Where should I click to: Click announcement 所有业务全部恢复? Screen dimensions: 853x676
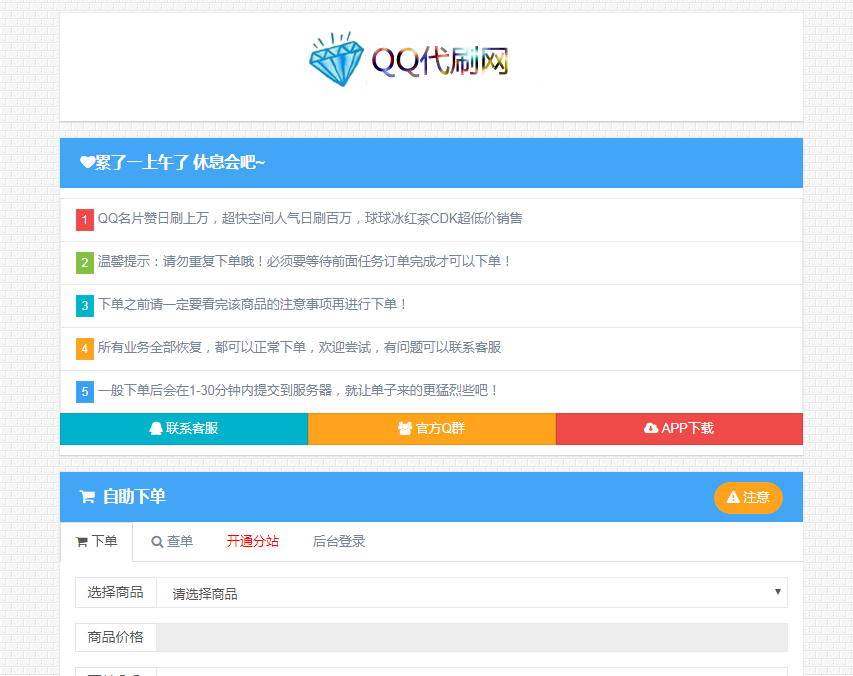299,348
